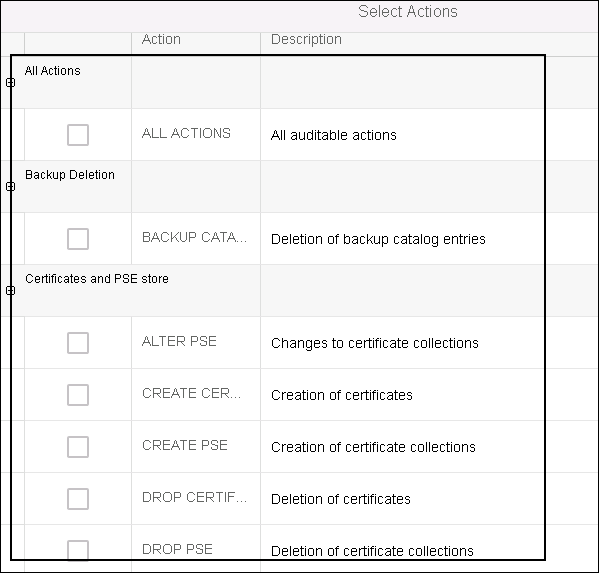
Task: Click 'Changes to certificate collections' description
Action: (375, 343)
